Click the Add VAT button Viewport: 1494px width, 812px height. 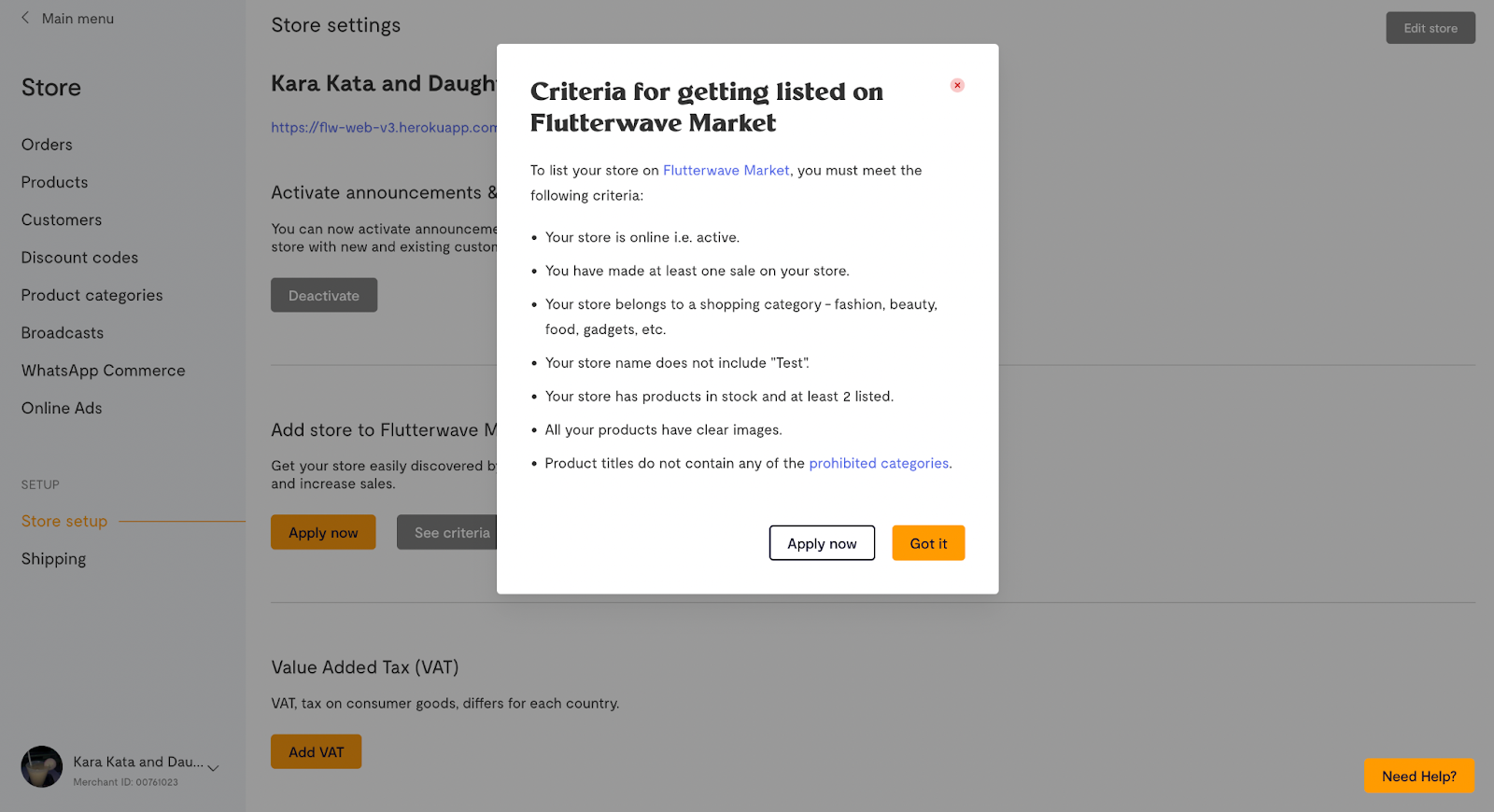(x=316, y=751)
